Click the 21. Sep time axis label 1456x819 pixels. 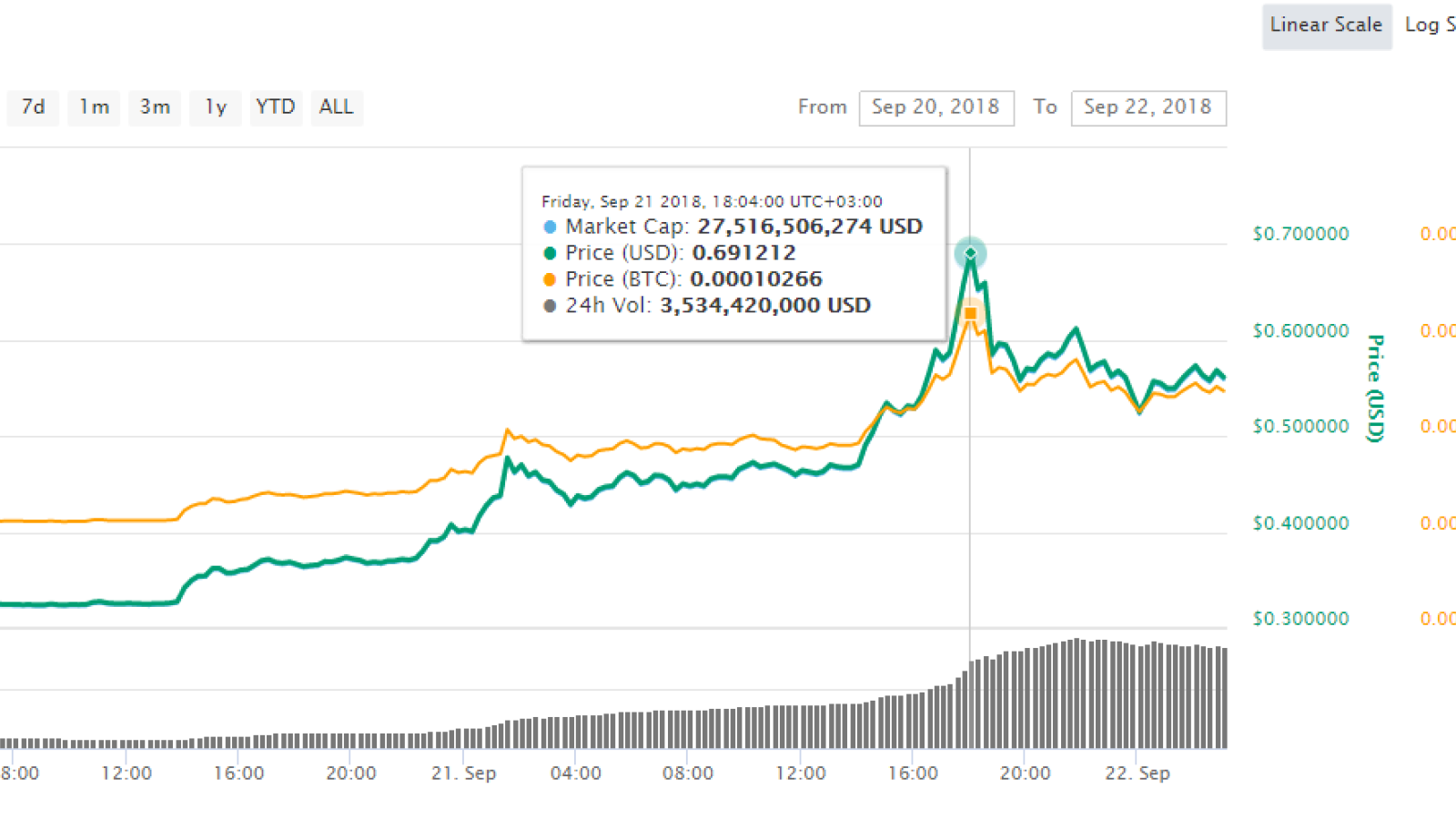point(463,773)
